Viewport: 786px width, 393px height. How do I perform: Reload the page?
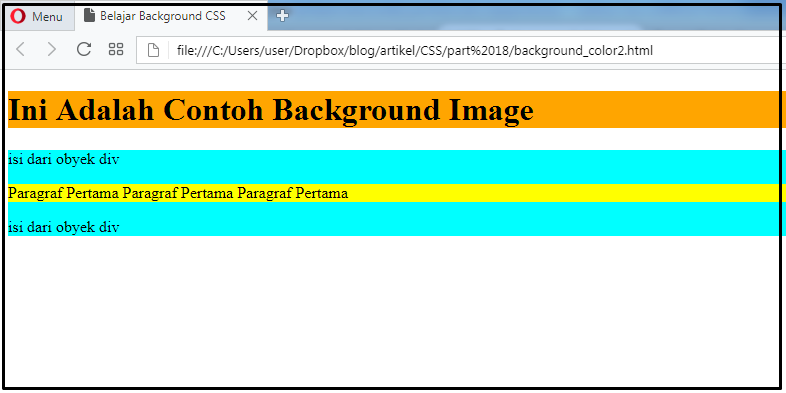point(84,49)
